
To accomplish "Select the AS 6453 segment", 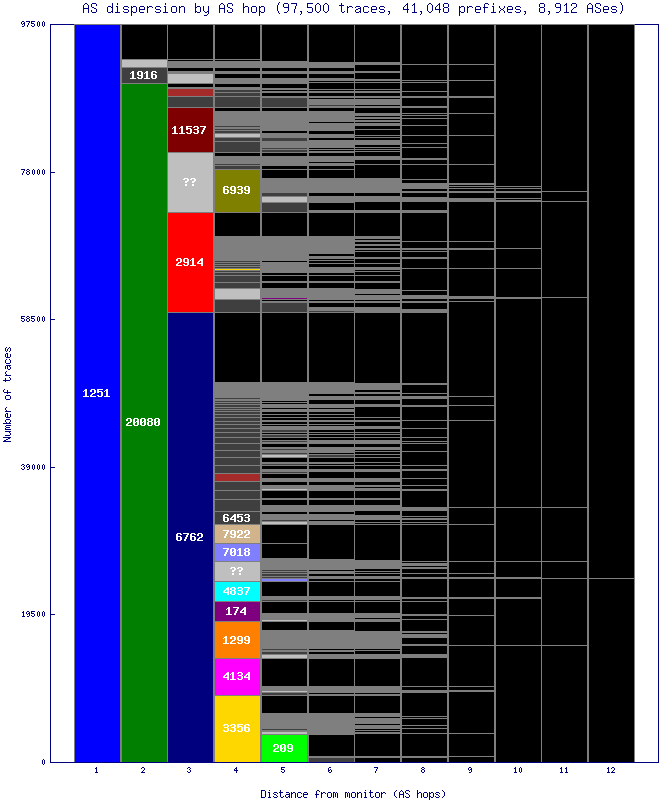I will (x=237, y=518).
